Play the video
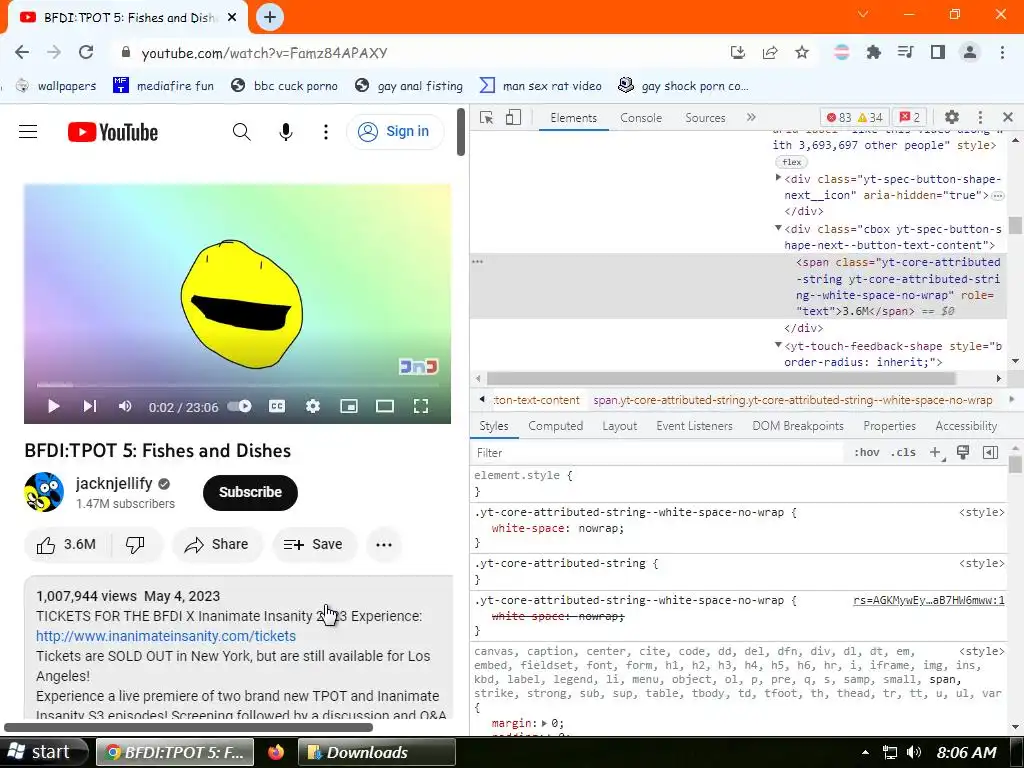Image resolution: width=1024 pixels, height=768 pixels. coord(54,406)
